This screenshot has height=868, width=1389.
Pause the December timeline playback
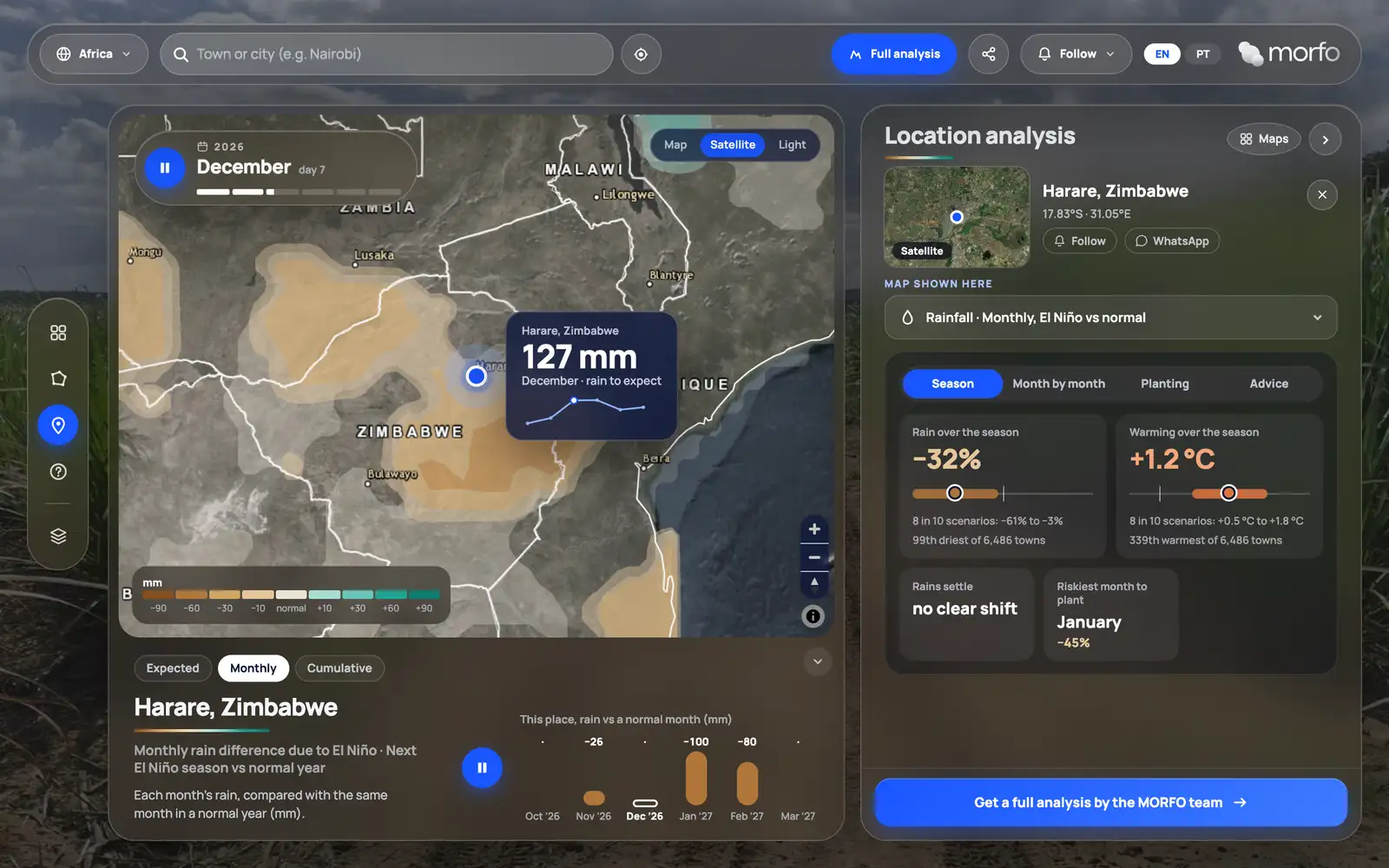[x=165, y=168]
